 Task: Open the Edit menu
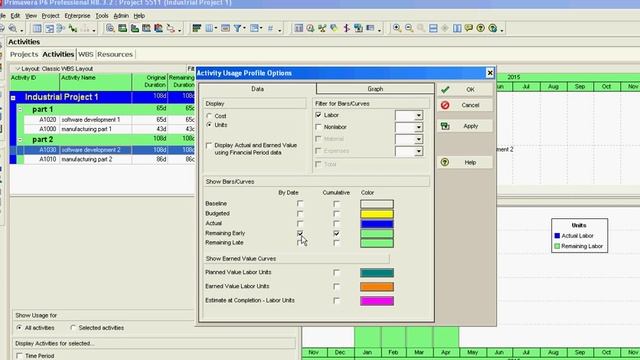(x=15, y=16)
